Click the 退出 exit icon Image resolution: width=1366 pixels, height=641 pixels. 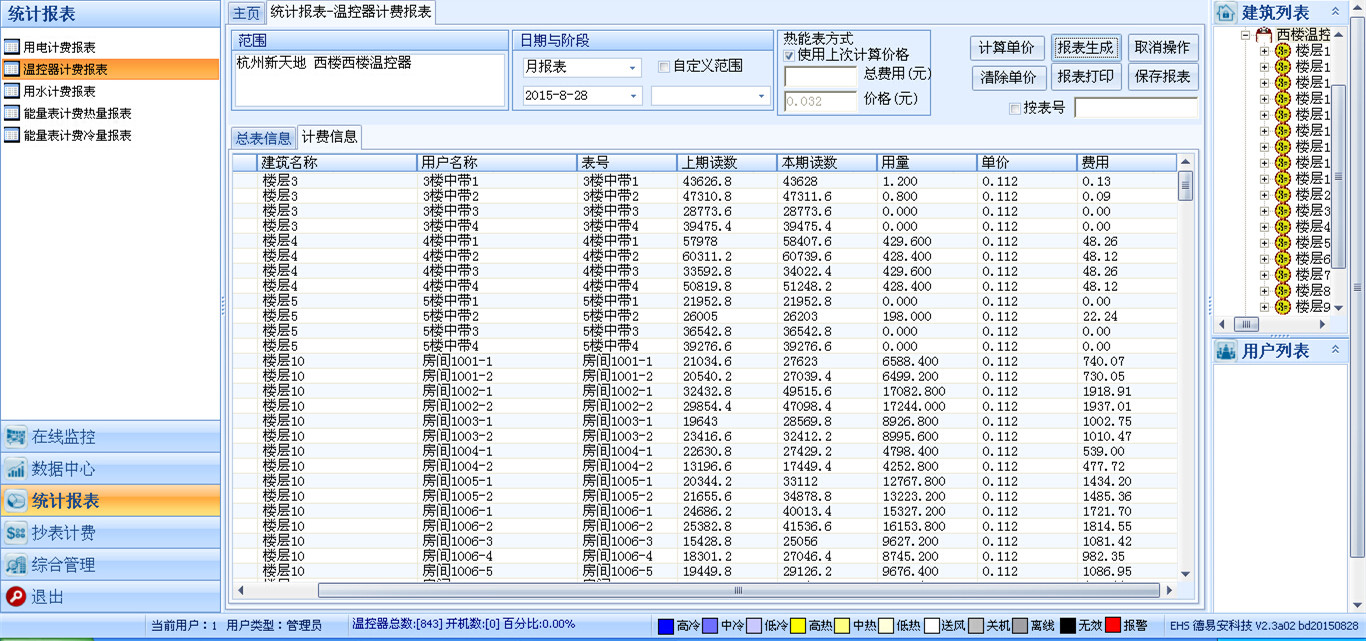(16, 597)
